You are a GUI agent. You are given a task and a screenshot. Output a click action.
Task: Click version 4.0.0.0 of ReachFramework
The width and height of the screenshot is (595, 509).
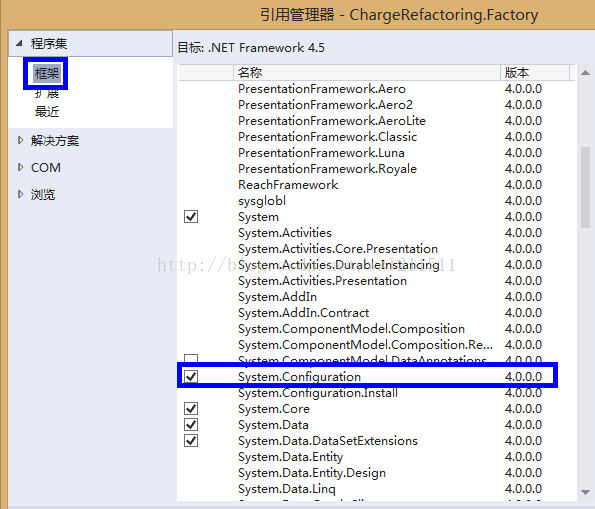coord(523,185)
